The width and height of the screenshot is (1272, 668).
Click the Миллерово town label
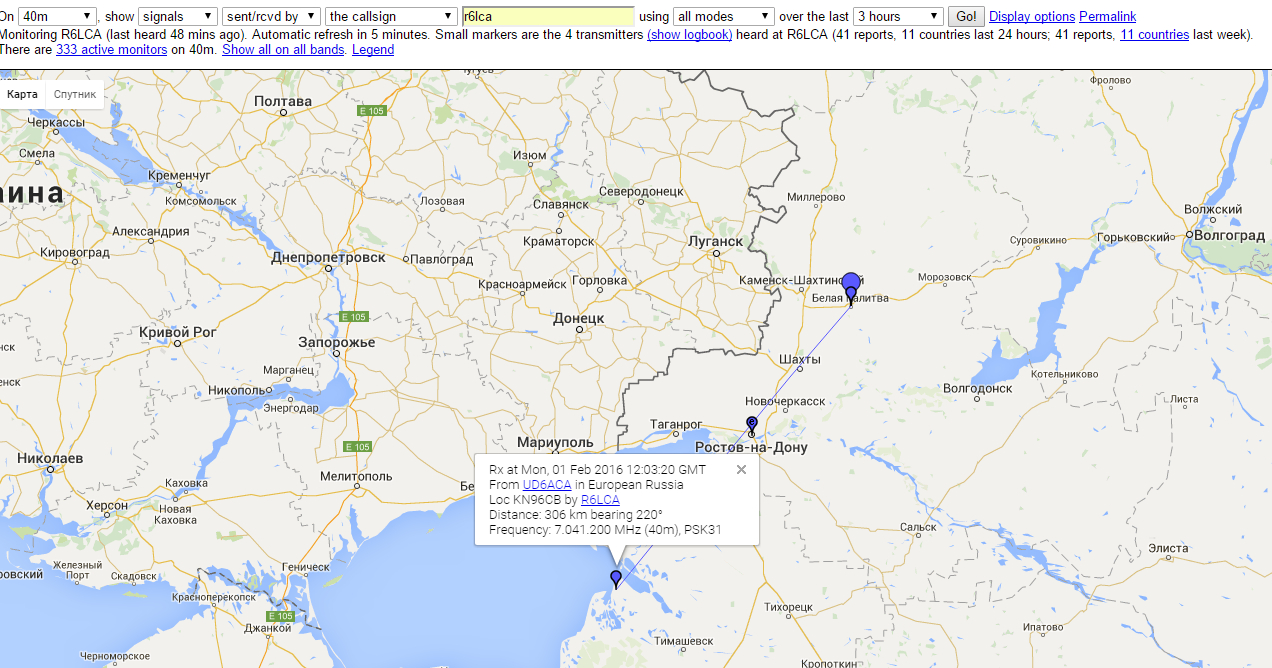coord(817,197)
